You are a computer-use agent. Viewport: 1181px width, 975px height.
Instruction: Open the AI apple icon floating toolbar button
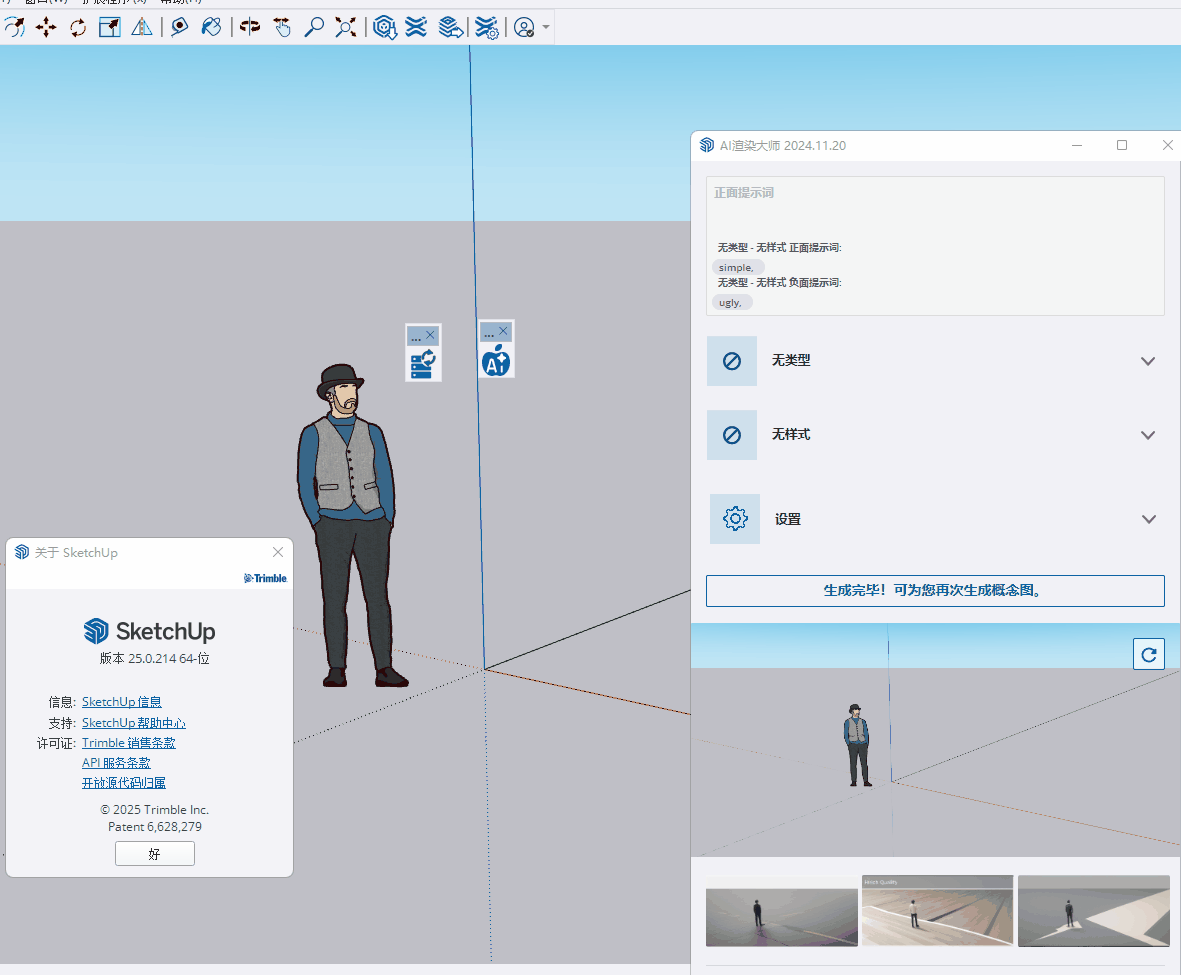tap(496, 362)
